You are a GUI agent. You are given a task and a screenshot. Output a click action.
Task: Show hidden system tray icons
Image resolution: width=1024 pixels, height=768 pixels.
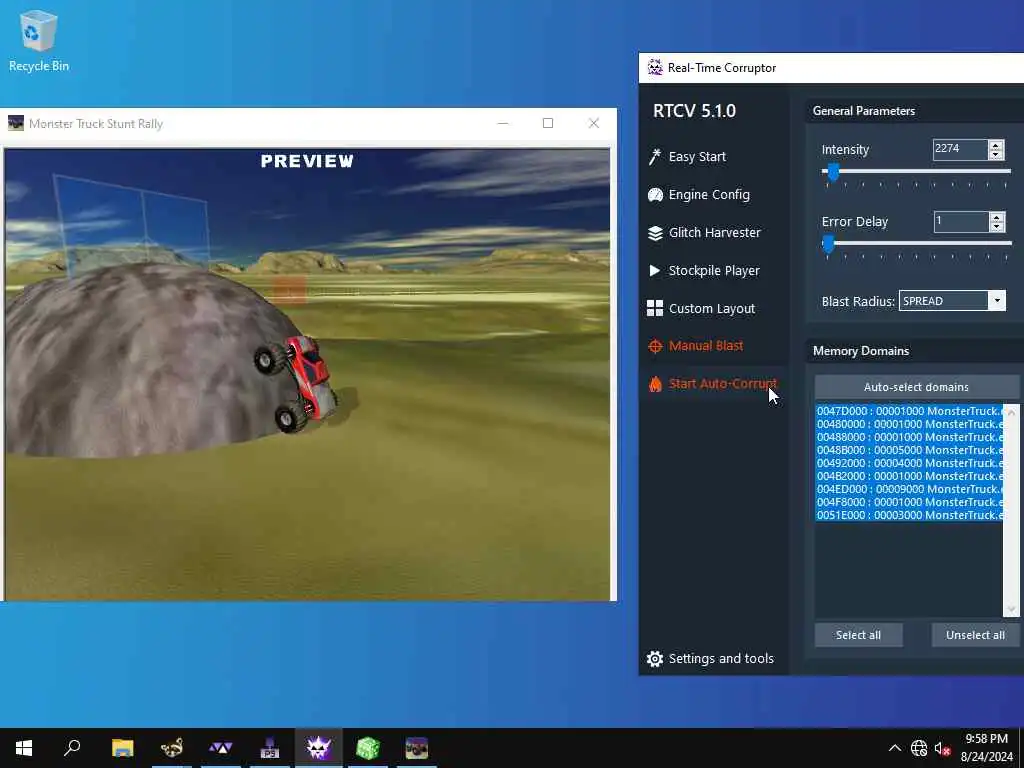point(895,748)
